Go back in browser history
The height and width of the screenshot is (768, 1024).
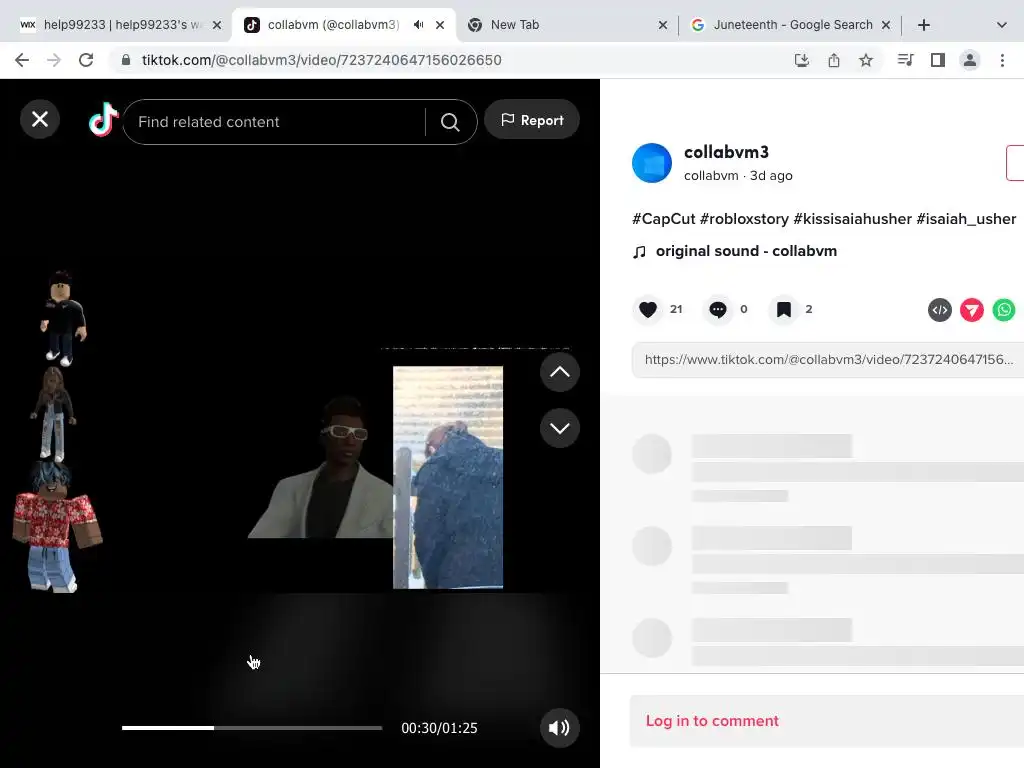(22, 60)
